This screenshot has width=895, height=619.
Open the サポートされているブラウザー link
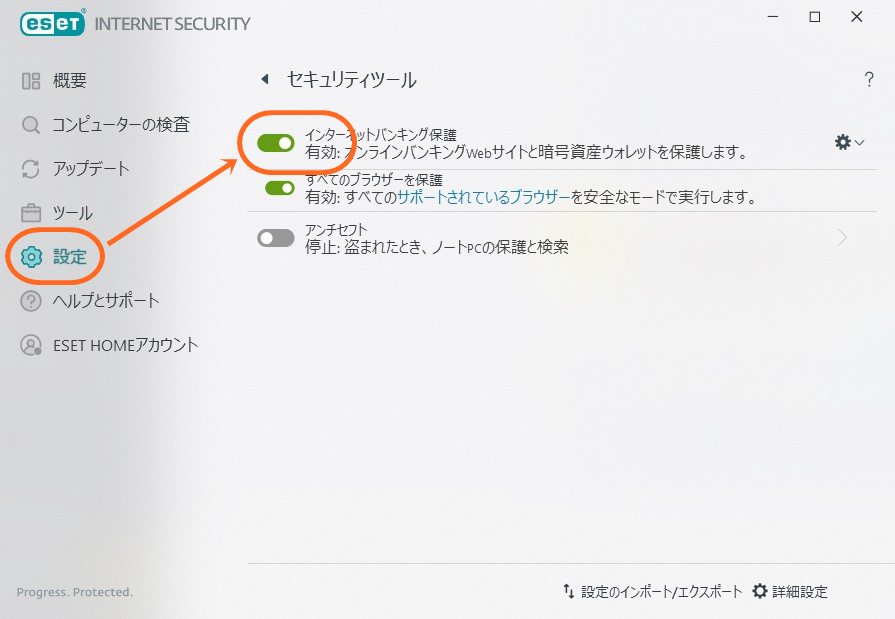coord(484,198)
